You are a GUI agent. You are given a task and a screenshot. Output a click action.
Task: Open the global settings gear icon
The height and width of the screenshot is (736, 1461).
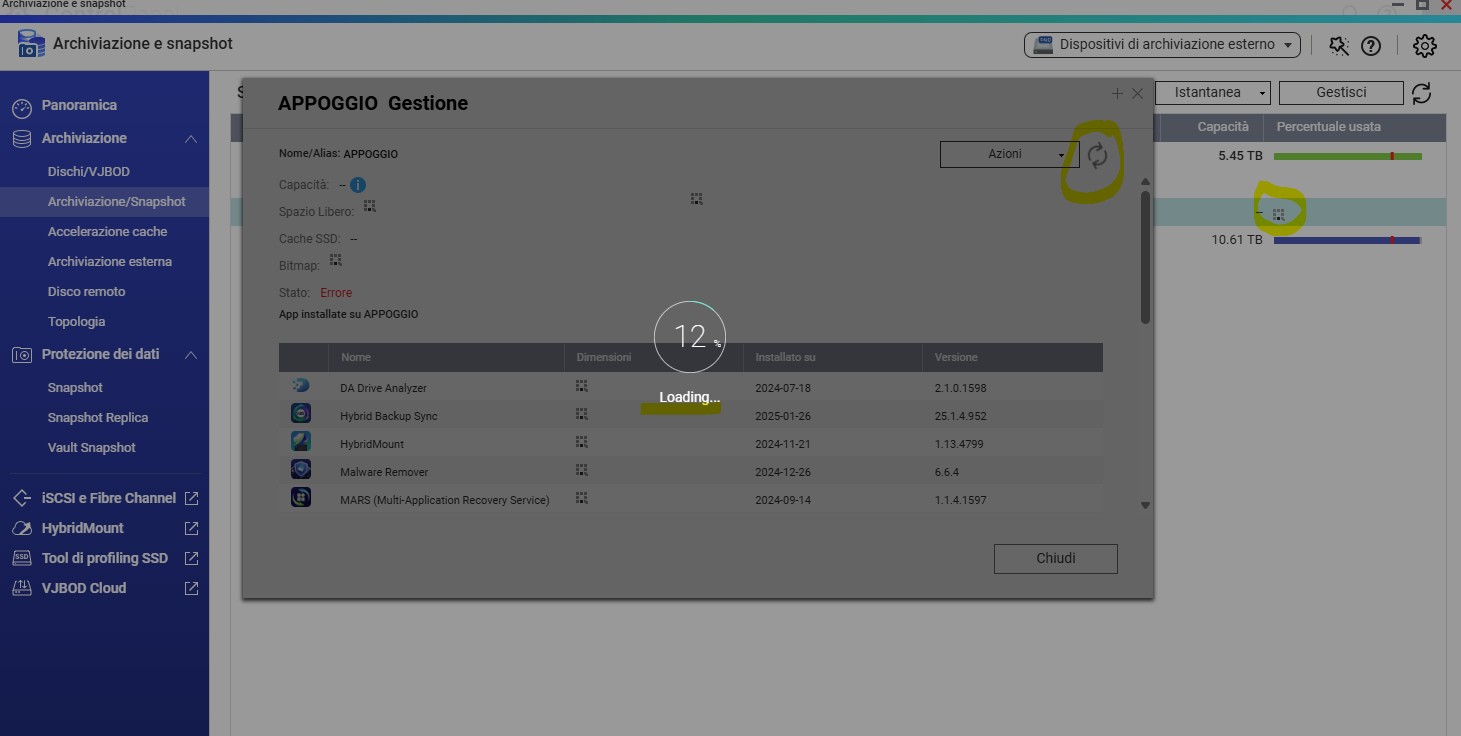point(1425,45)
